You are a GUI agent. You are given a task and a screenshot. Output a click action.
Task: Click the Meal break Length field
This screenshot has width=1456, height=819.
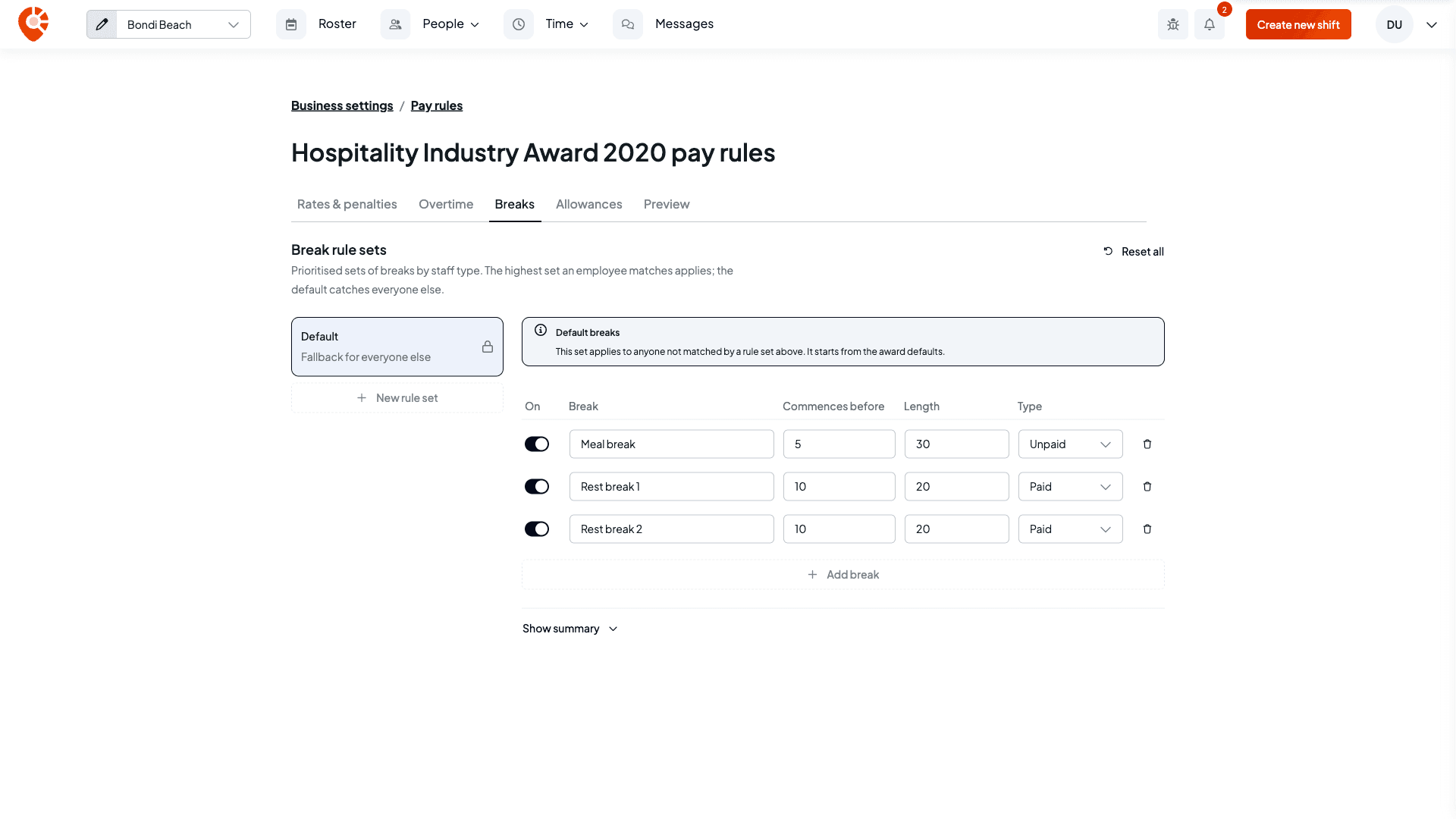coord(956,444)
